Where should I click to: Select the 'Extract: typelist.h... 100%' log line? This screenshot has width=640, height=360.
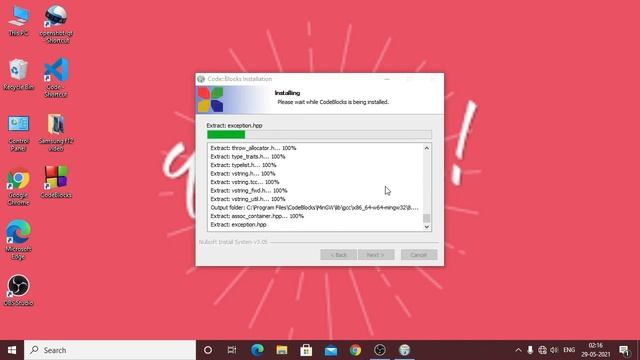[243, 165]
